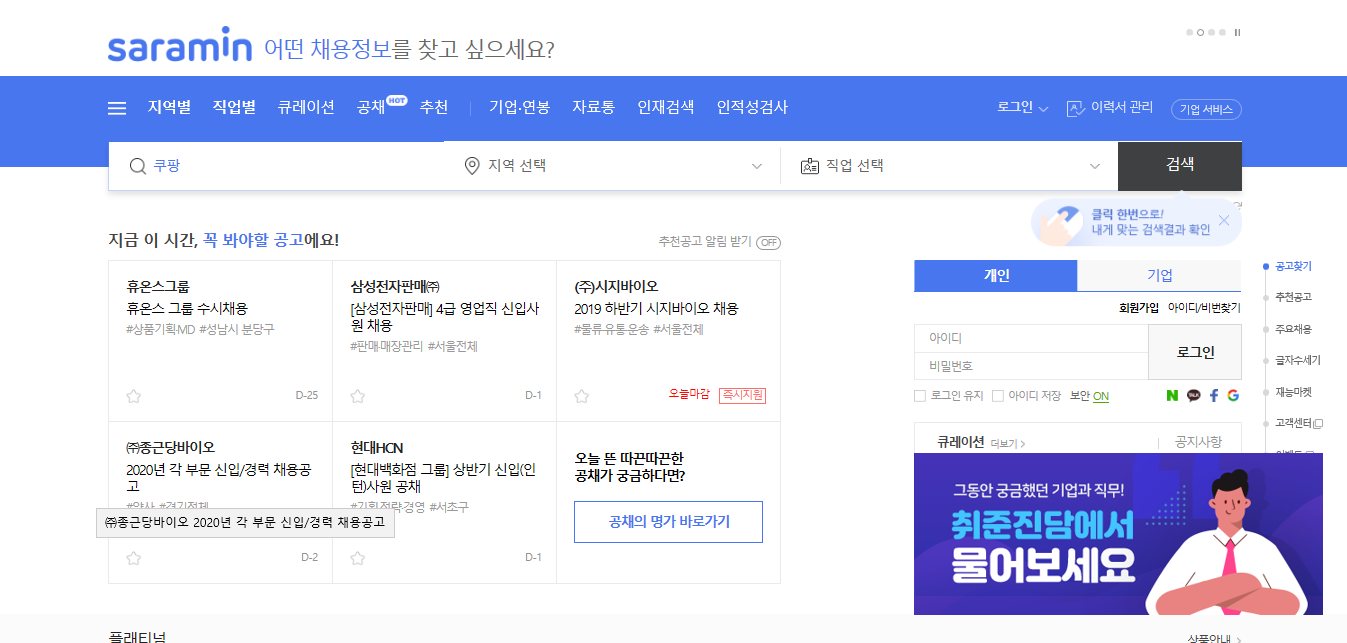Click the search magnifier icon in keyword box
The height and width of the screenshot is (643, 1347).
pyautogui.click(x=138, y=166)
